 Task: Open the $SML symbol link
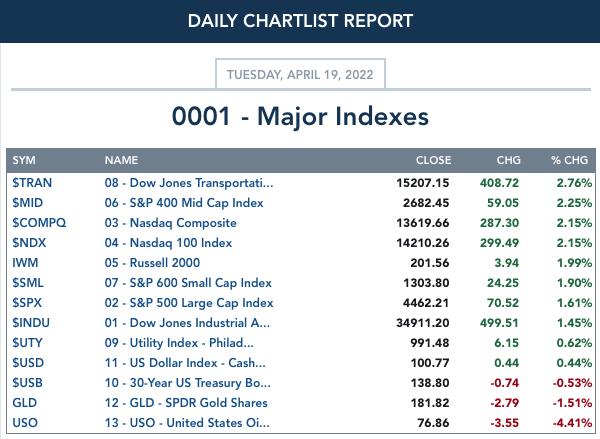click(x=28, y=283)
